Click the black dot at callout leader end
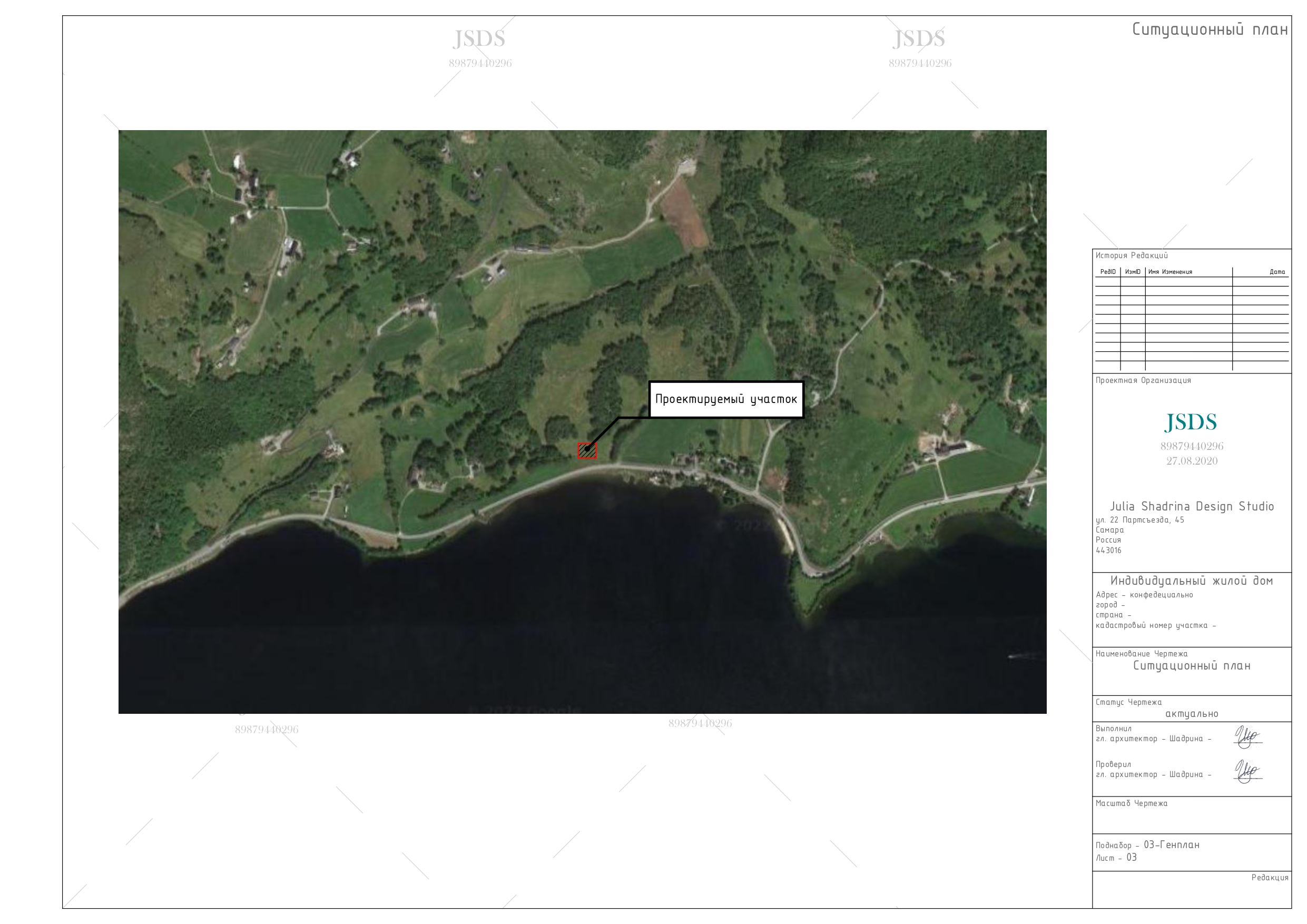 [587, 449]
